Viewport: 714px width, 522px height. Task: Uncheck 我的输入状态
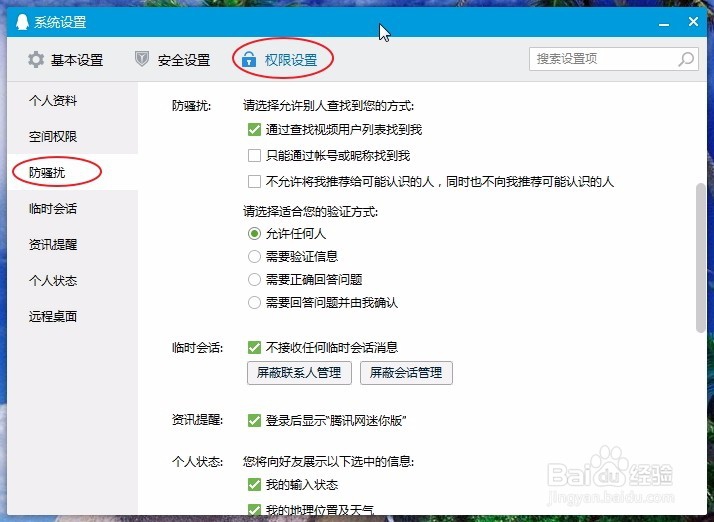(254, 484)
